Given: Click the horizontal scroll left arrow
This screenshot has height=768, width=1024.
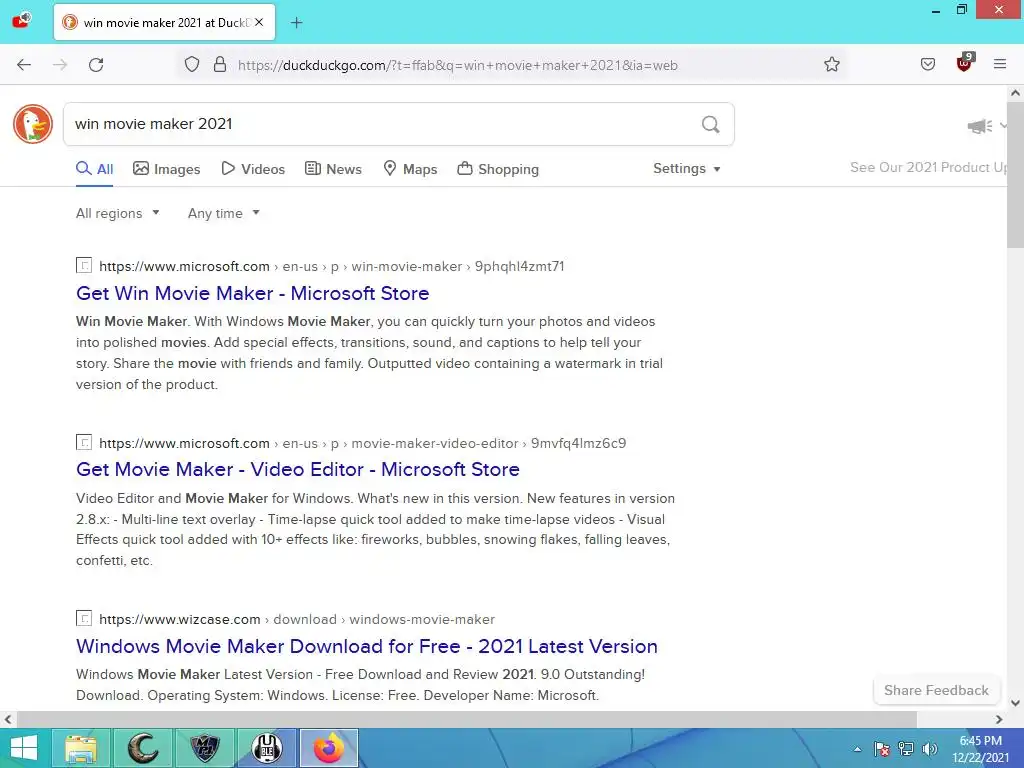Looking at the screenshot, I should [8, 719].
